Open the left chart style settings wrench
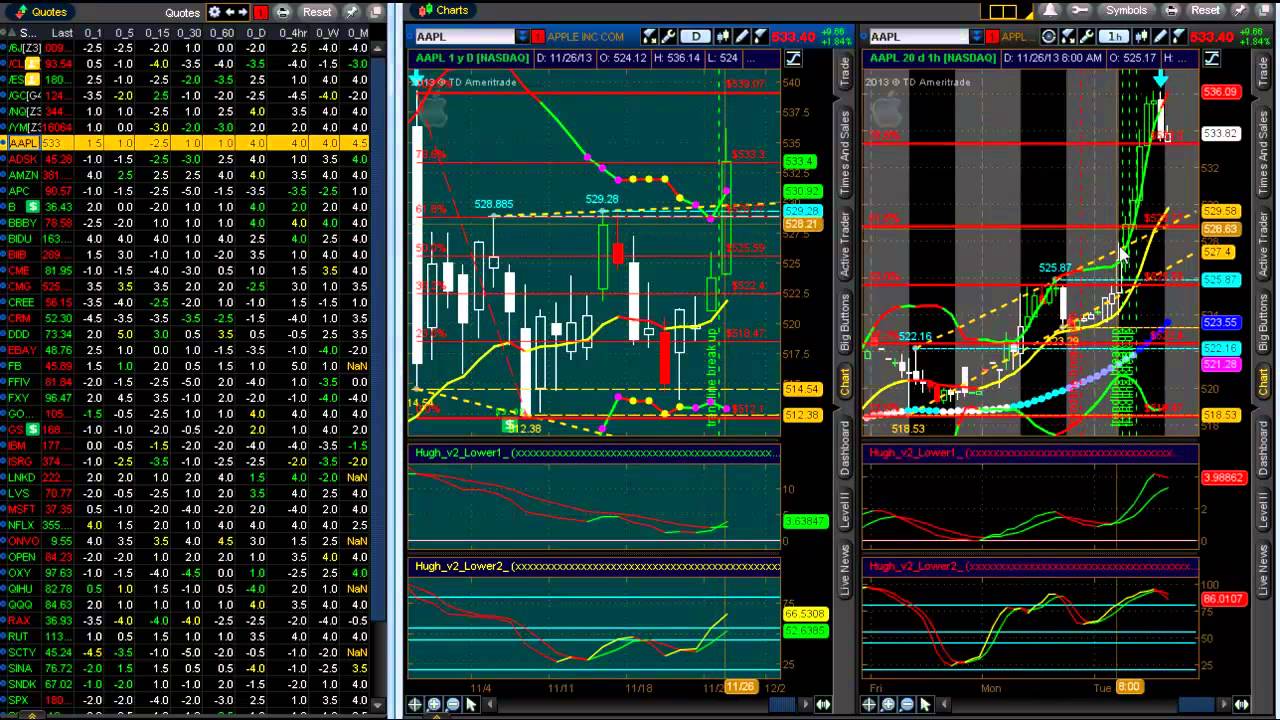Screen dimensions: 1280x720 click(x=667, y=37)
